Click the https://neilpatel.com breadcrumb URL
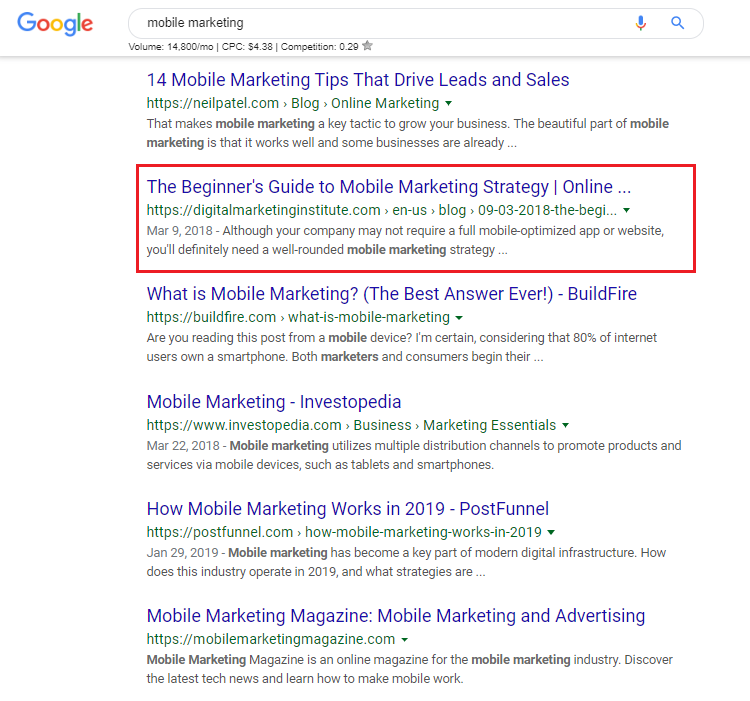750x701 pixels. coord(210,103)
